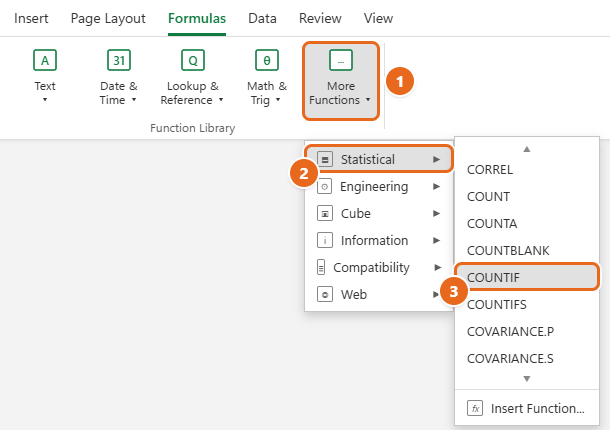The height and width of the screenshot is (430, 610).
Task: Switch to the Data tab
Action: coord(262,18)
